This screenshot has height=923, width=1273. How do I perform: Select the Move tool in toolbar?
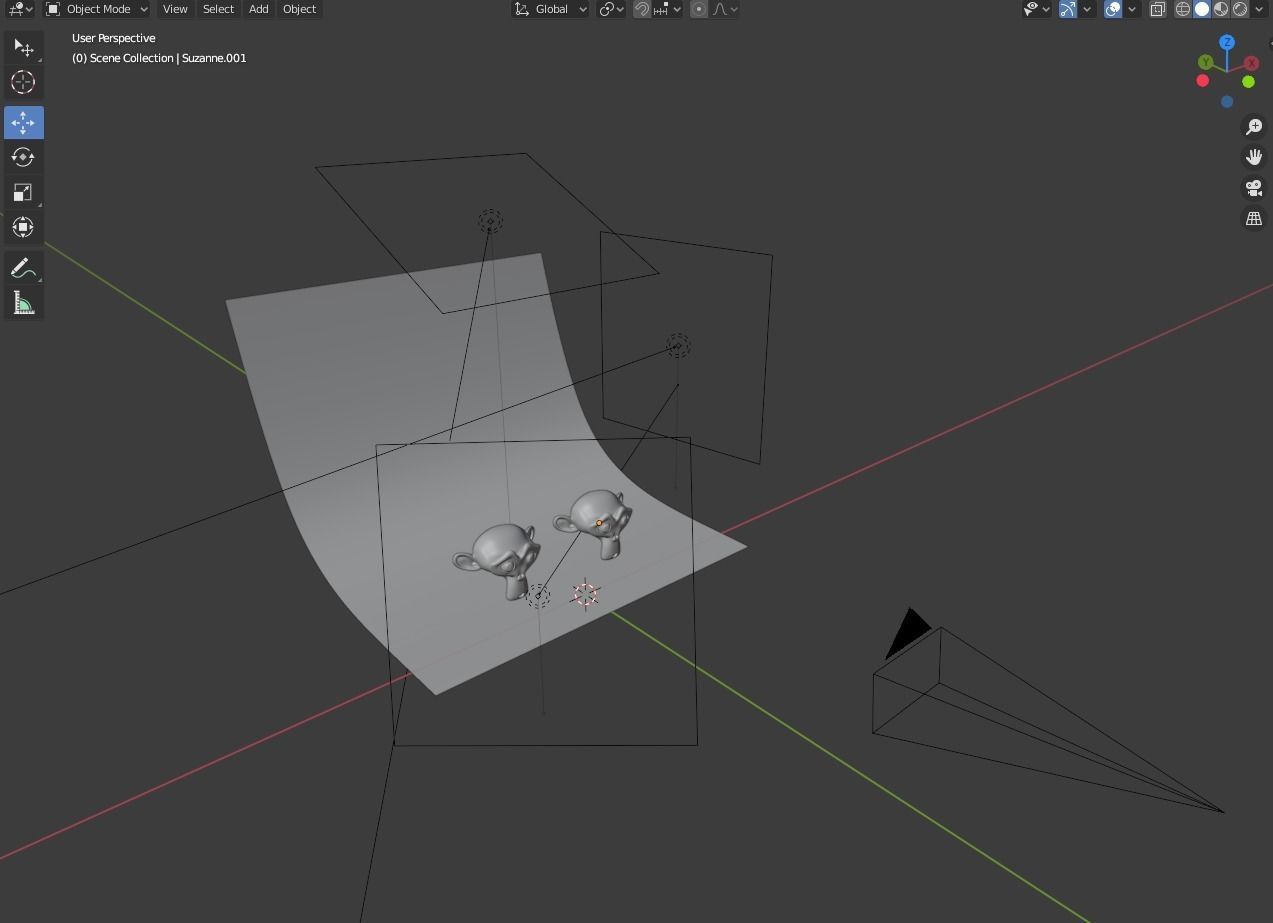(23, 122)
